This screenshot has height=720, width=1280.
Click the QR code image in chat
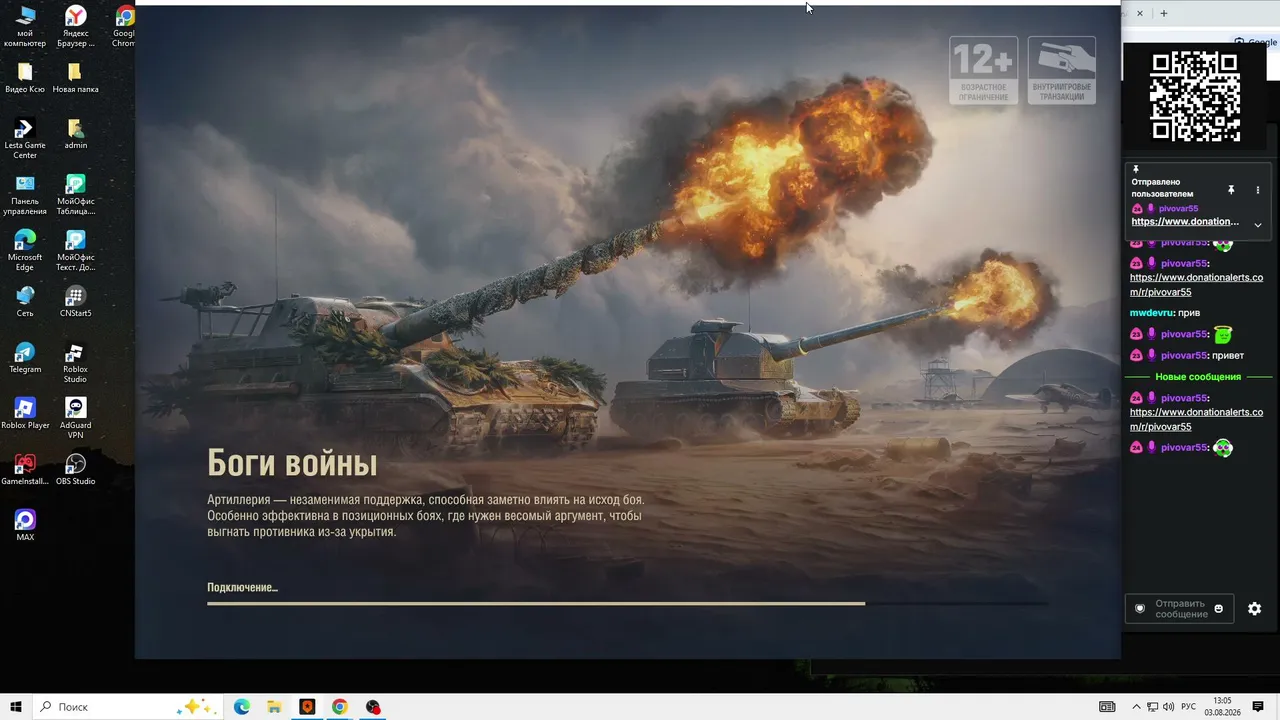(1195, 97)
